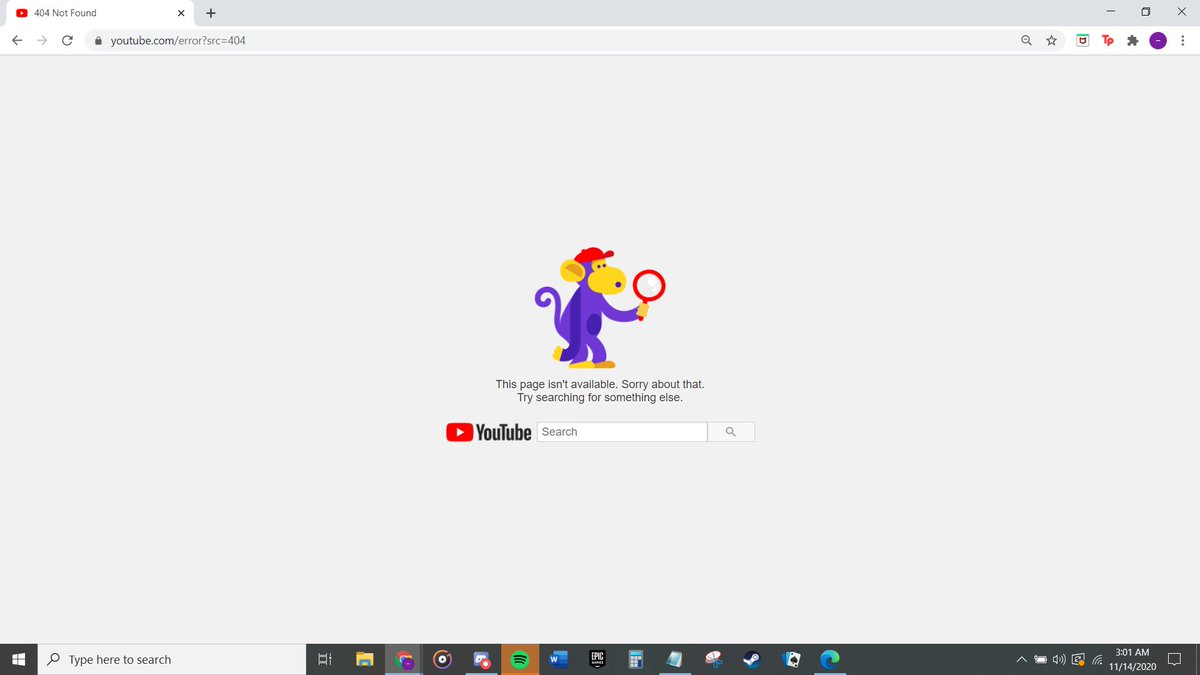Screen dimensions: 1200x675
Task: Open the notepad-style taskbar icon
Action: 674,659
